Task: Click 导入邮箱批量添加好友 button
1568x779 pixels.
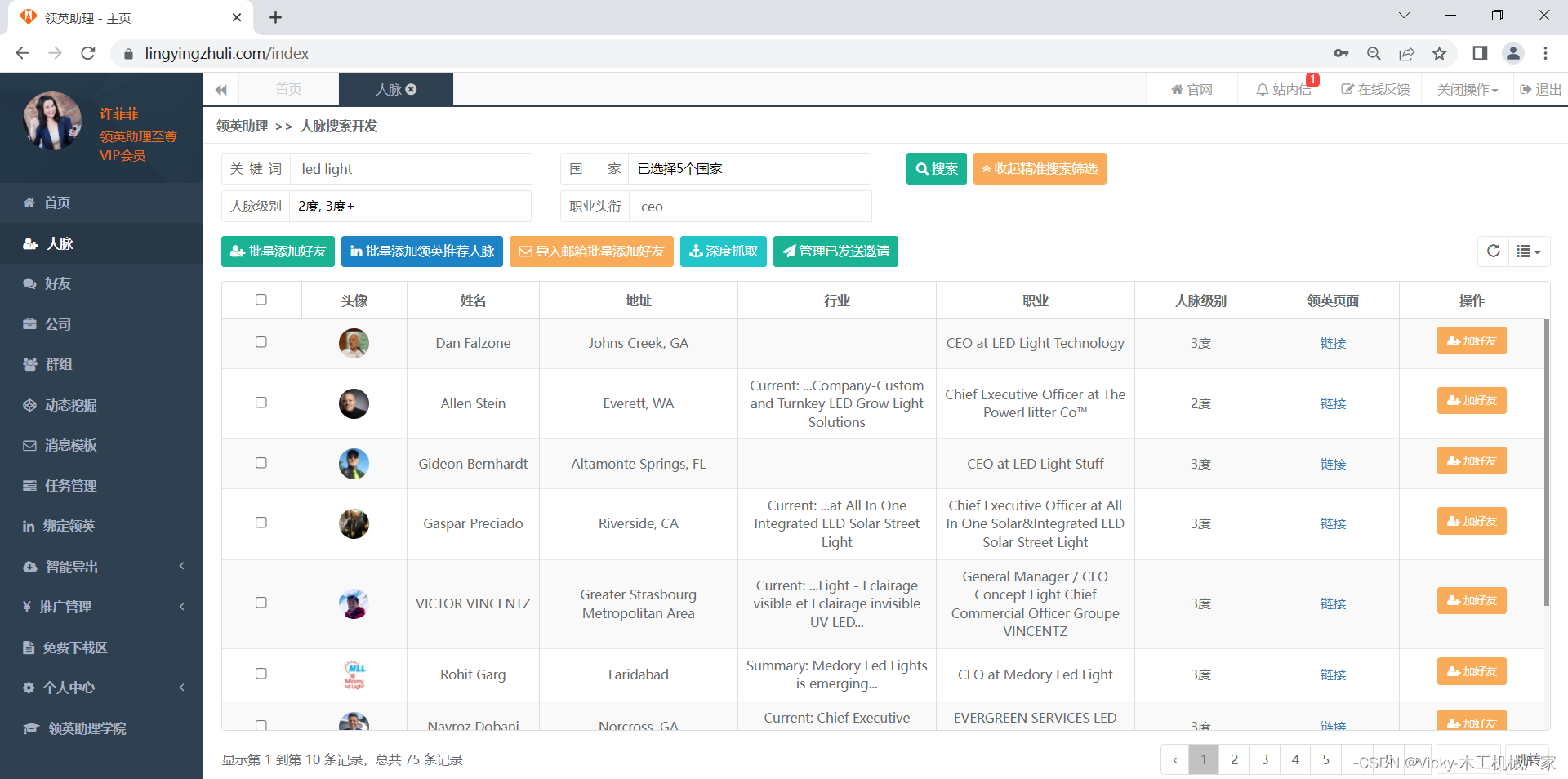Action: coord(591,252)
